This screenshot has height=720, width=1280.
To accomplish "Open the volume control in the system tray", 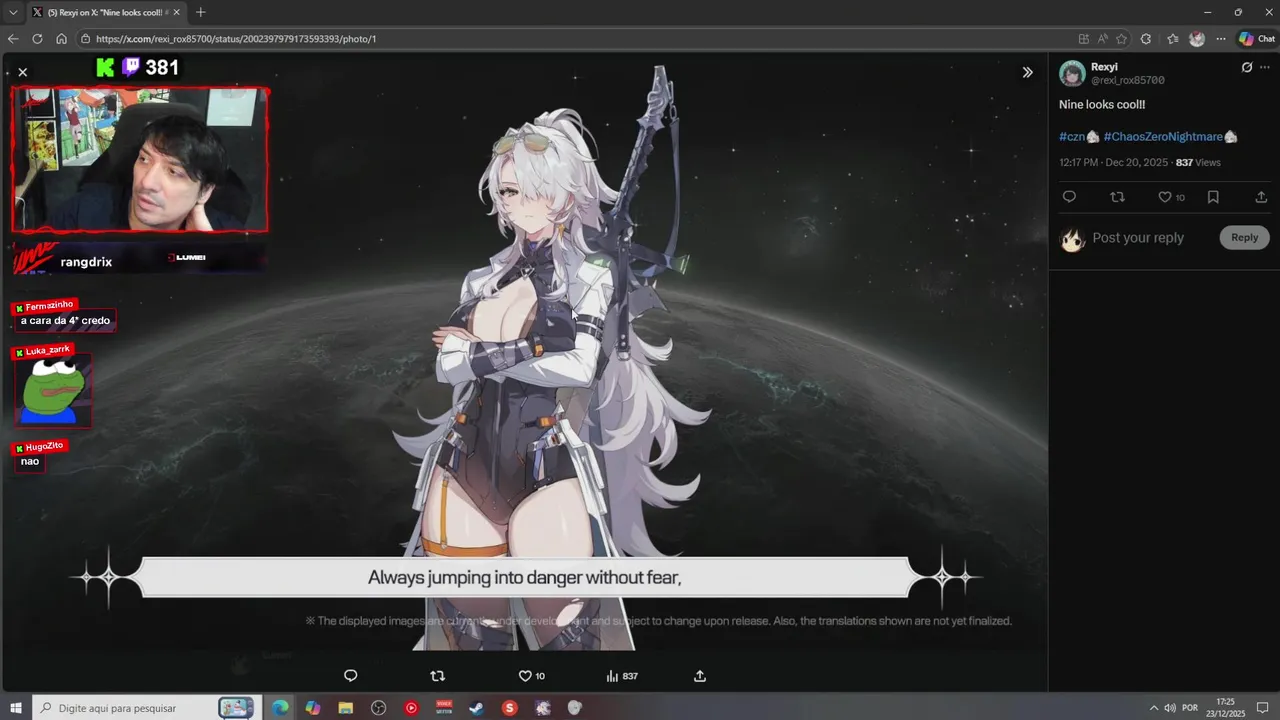I will pyautogui.click(x=1170, y=708).
